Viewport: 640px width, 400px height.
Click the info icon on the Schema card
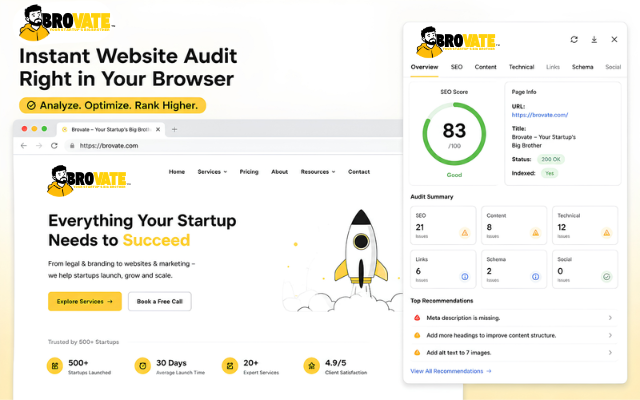click(536, 277)
